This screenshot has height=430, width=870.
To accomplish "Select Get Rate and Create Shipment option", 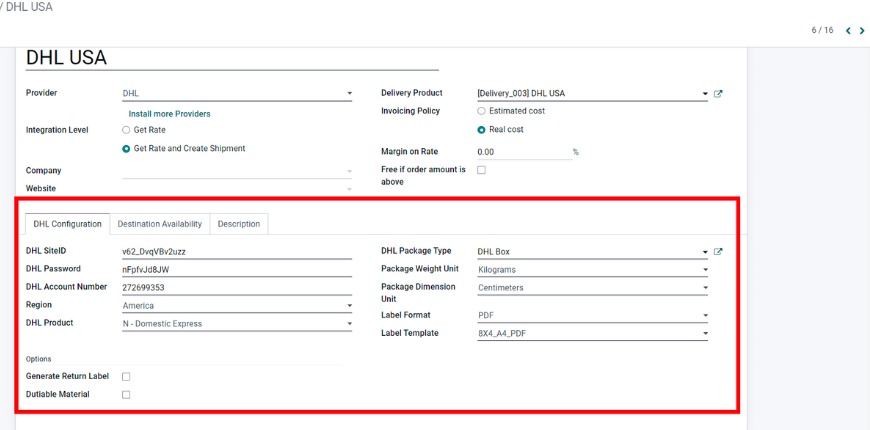I will point(126,149).
